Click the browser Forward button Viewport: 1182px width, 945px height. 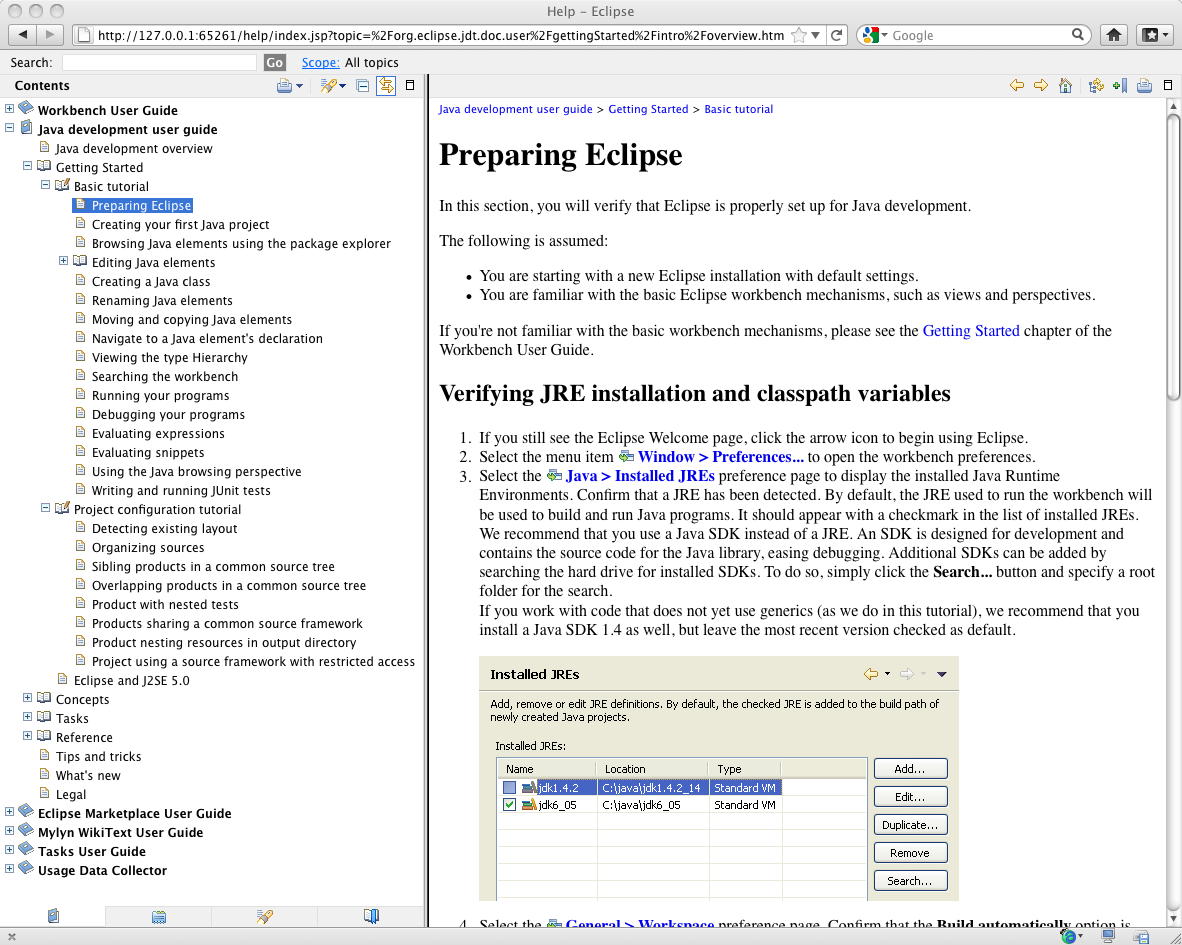pos(50,35)
